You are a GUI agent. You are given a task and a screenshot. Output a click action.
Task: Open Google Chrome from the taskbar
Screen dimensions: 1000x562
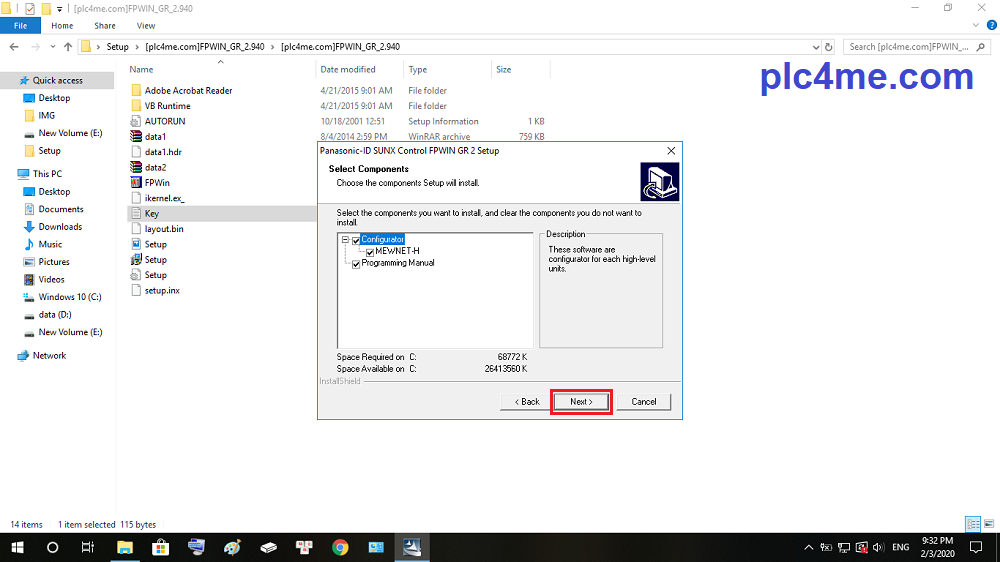point(340,547)
